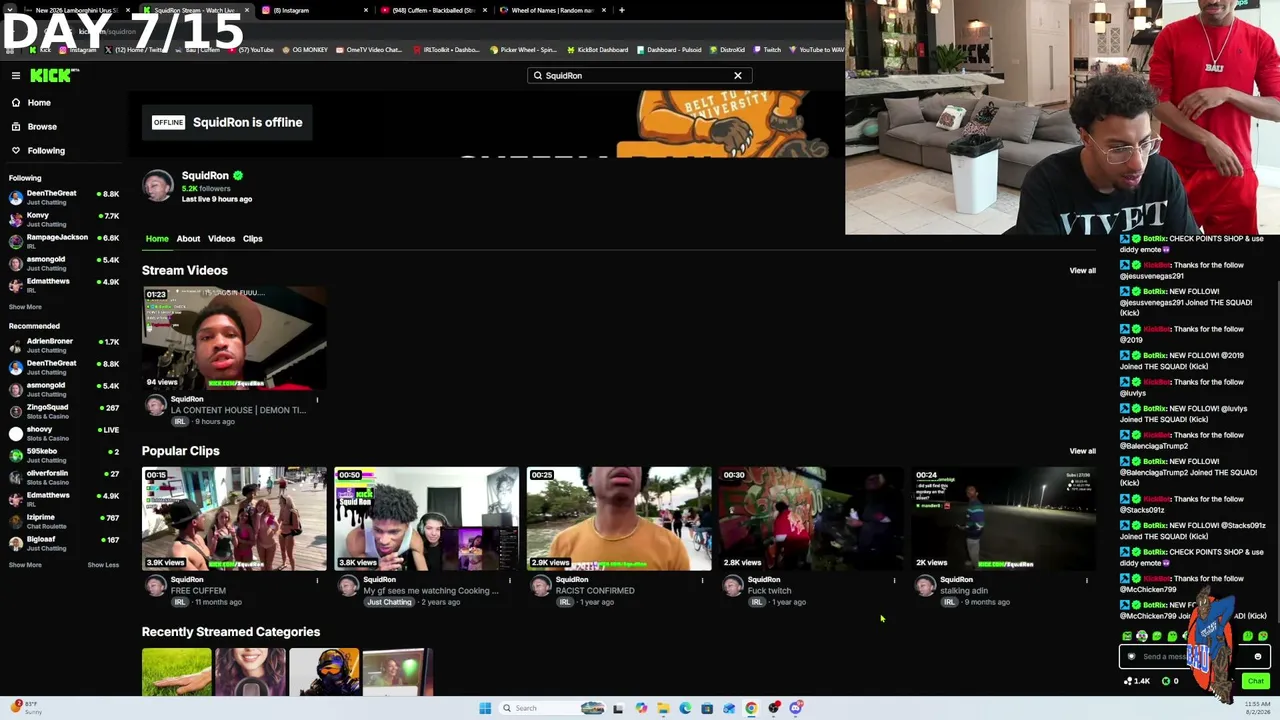
Task: Open options menu for RACIST CONFIRMED clip
Action: [702, 580]
